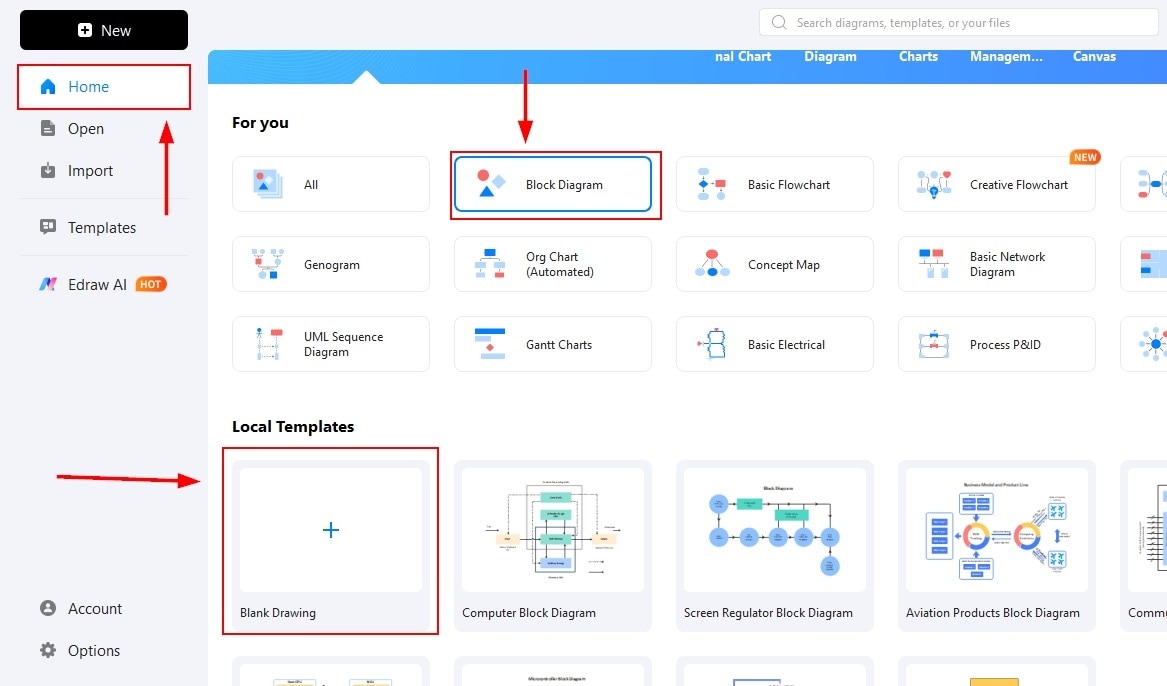Switch to the Canvas tab

pyautogui.click(x=1094, y=56)
